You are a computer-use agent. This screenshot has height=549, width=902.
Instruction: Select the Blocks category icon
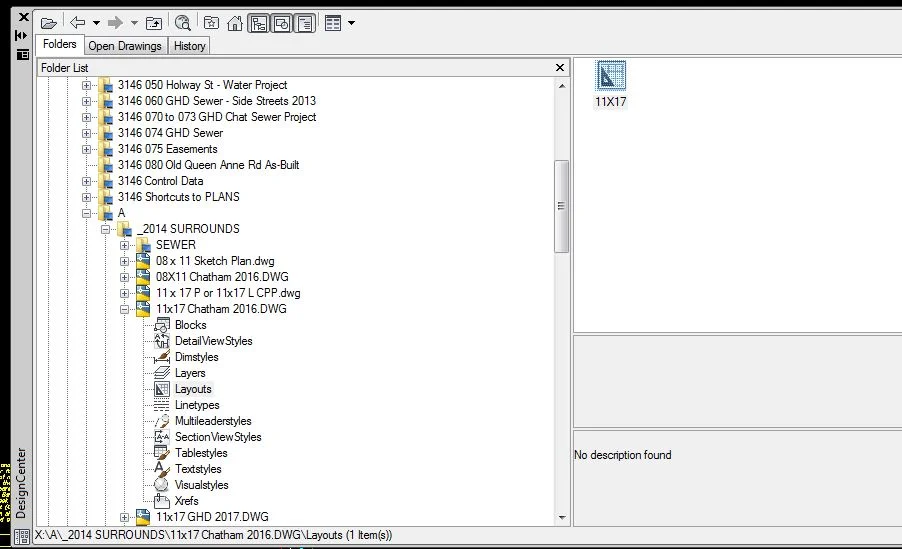[x=162, y=325]
